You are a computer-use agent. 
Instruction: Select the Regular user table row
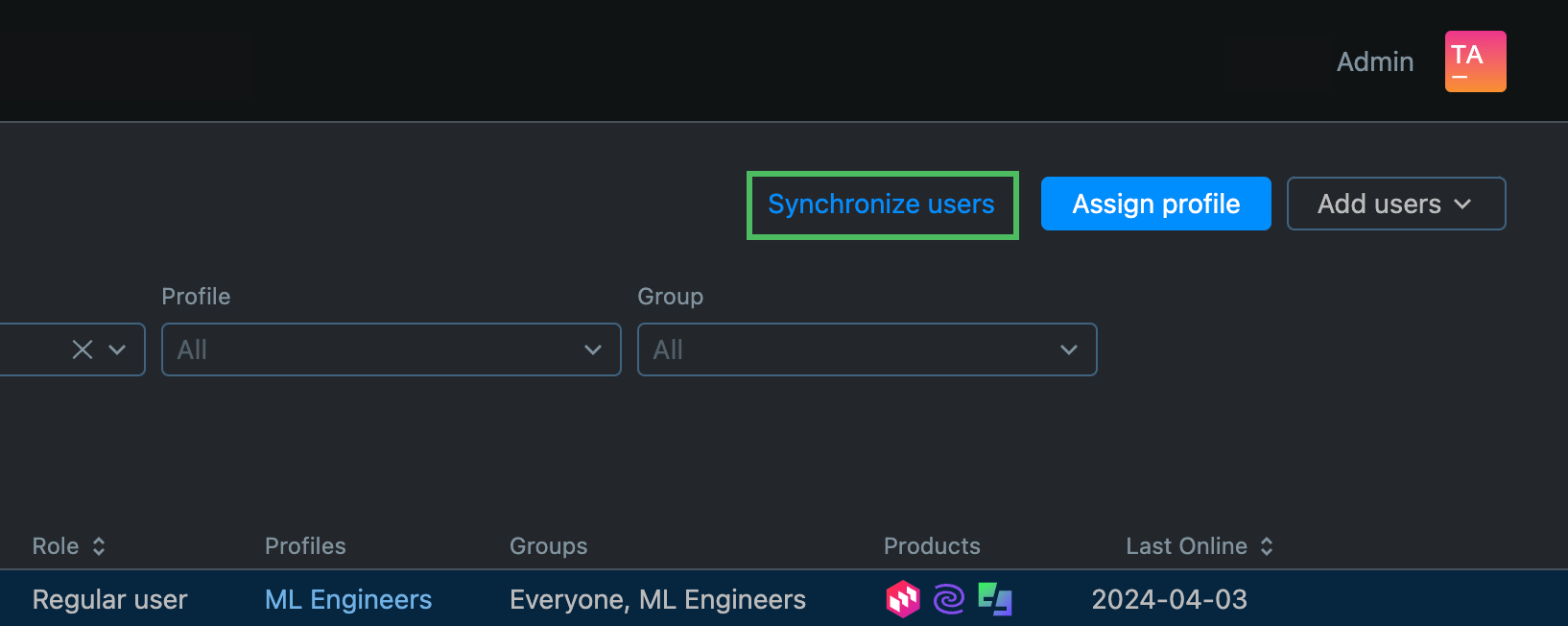(109, 599)
